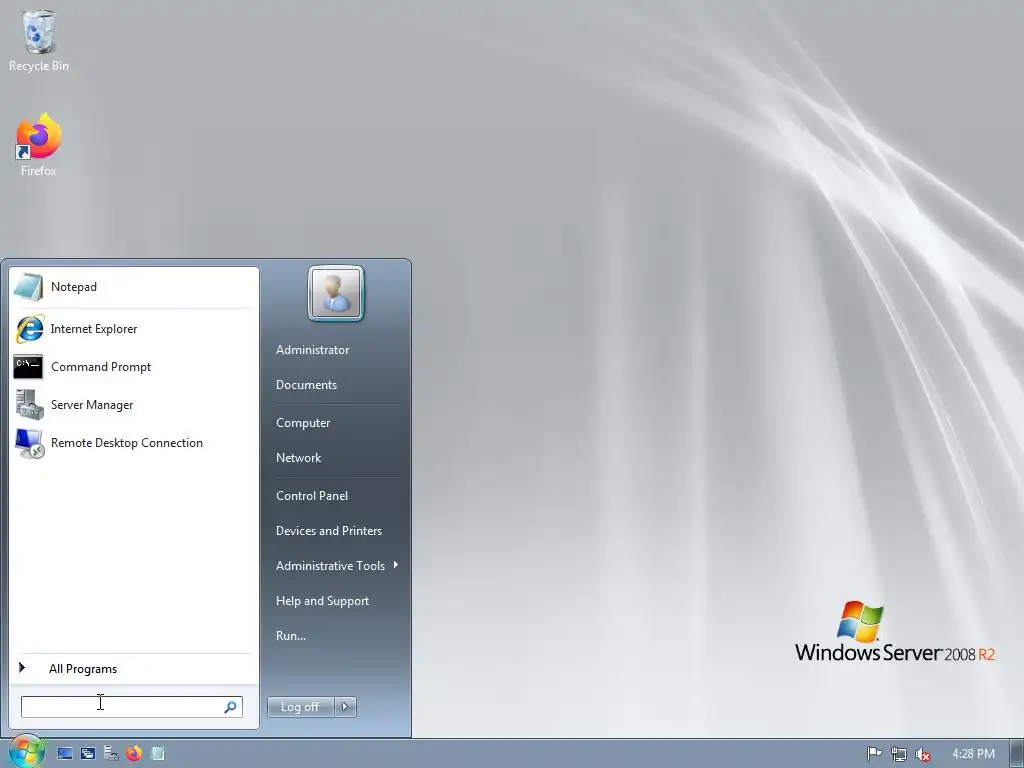This screenshot has width=1024, height=768.
Task: Click the Log off button
Action: click(300, 707)
